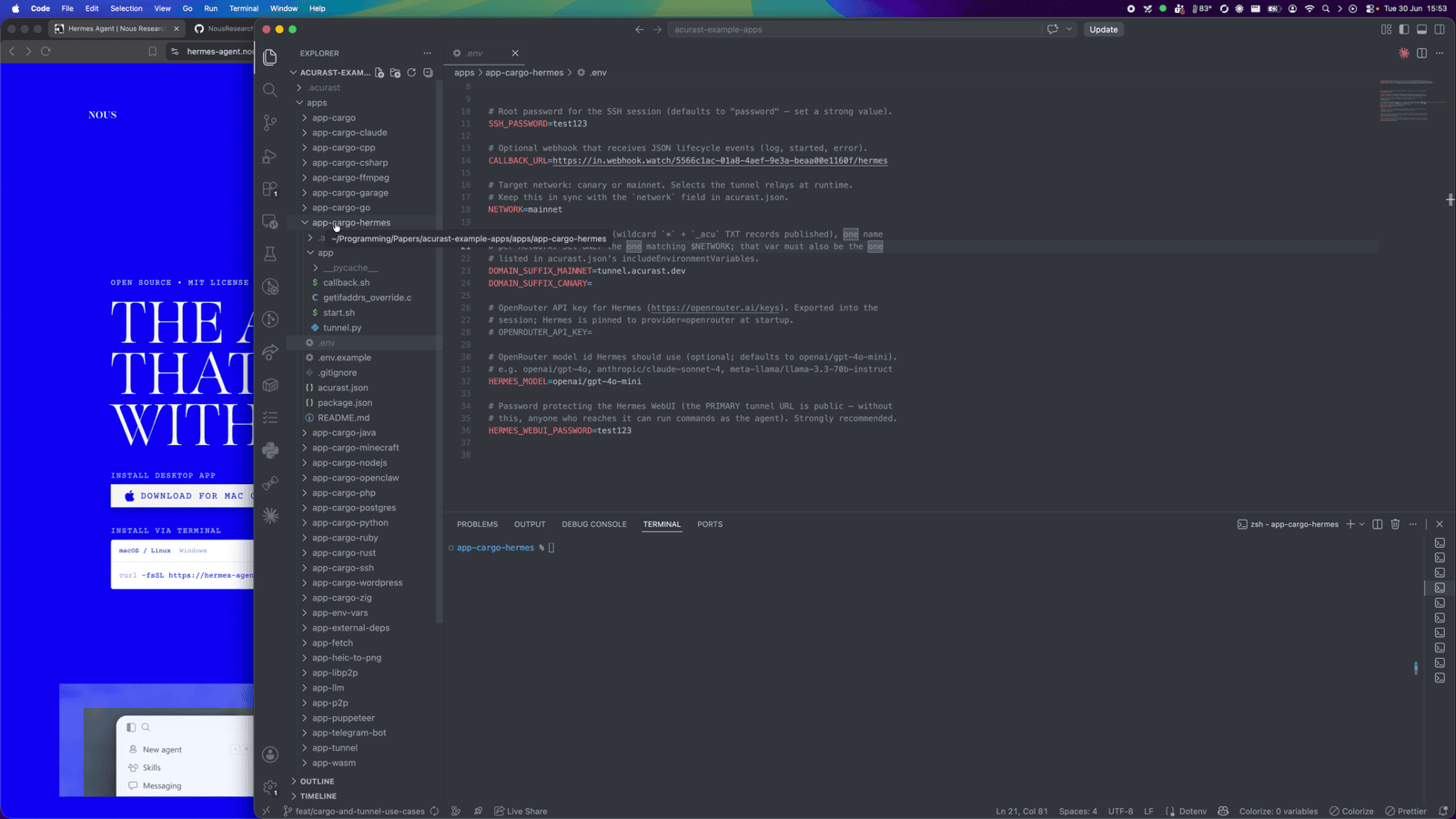Go back with editor navigation arrow
This screenshot has width=1456, height=819.
pyautogui.click(x=639, y=29)
